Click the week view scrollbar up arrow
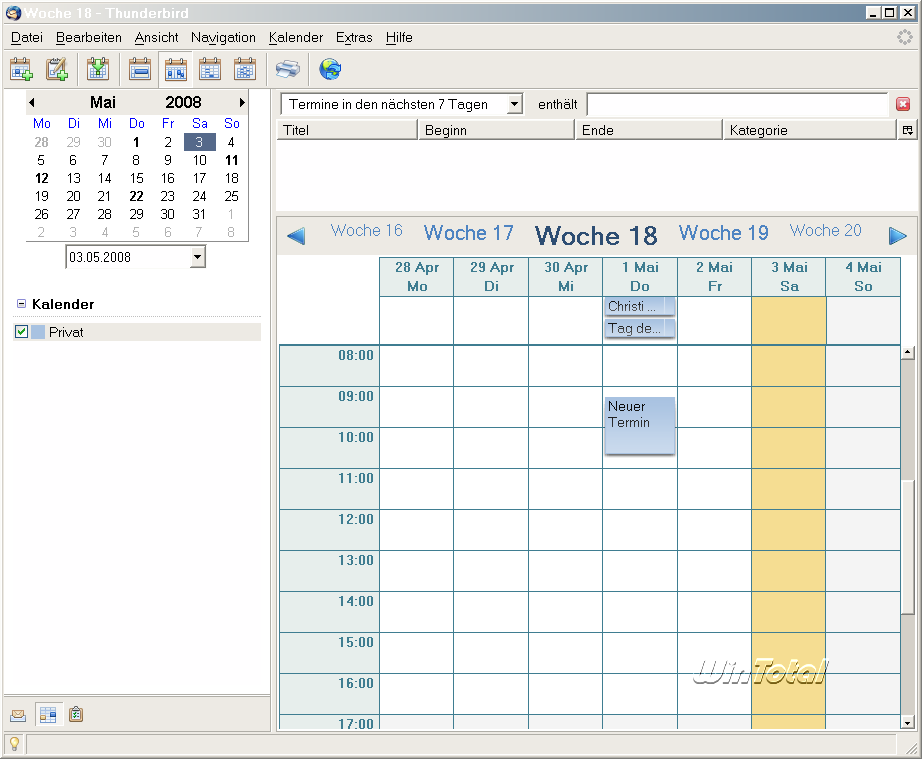Image resolution: width=922 pixels, height=759 pixels. coord(907,353)
